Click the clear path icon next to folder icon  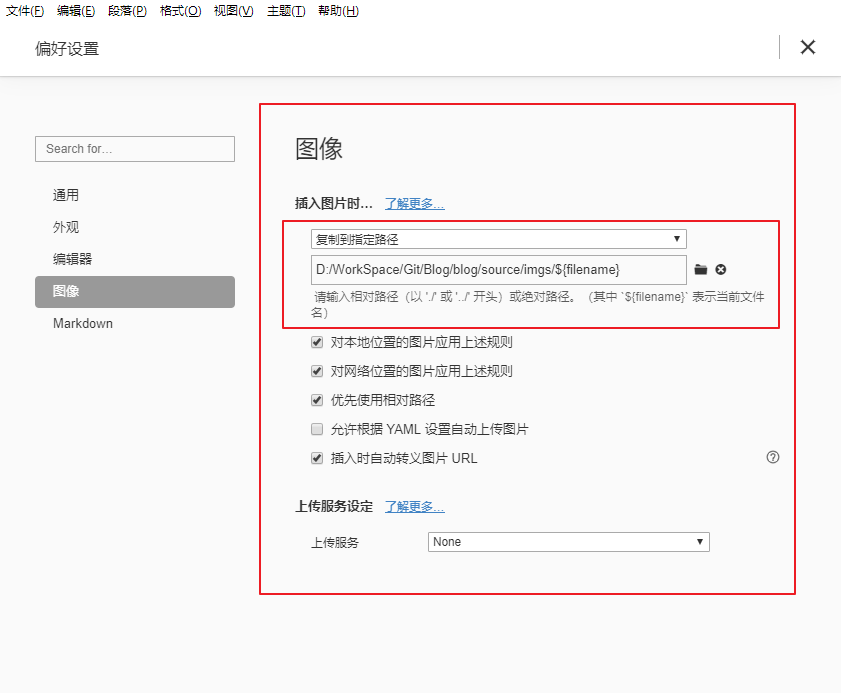tap(721, 269)
